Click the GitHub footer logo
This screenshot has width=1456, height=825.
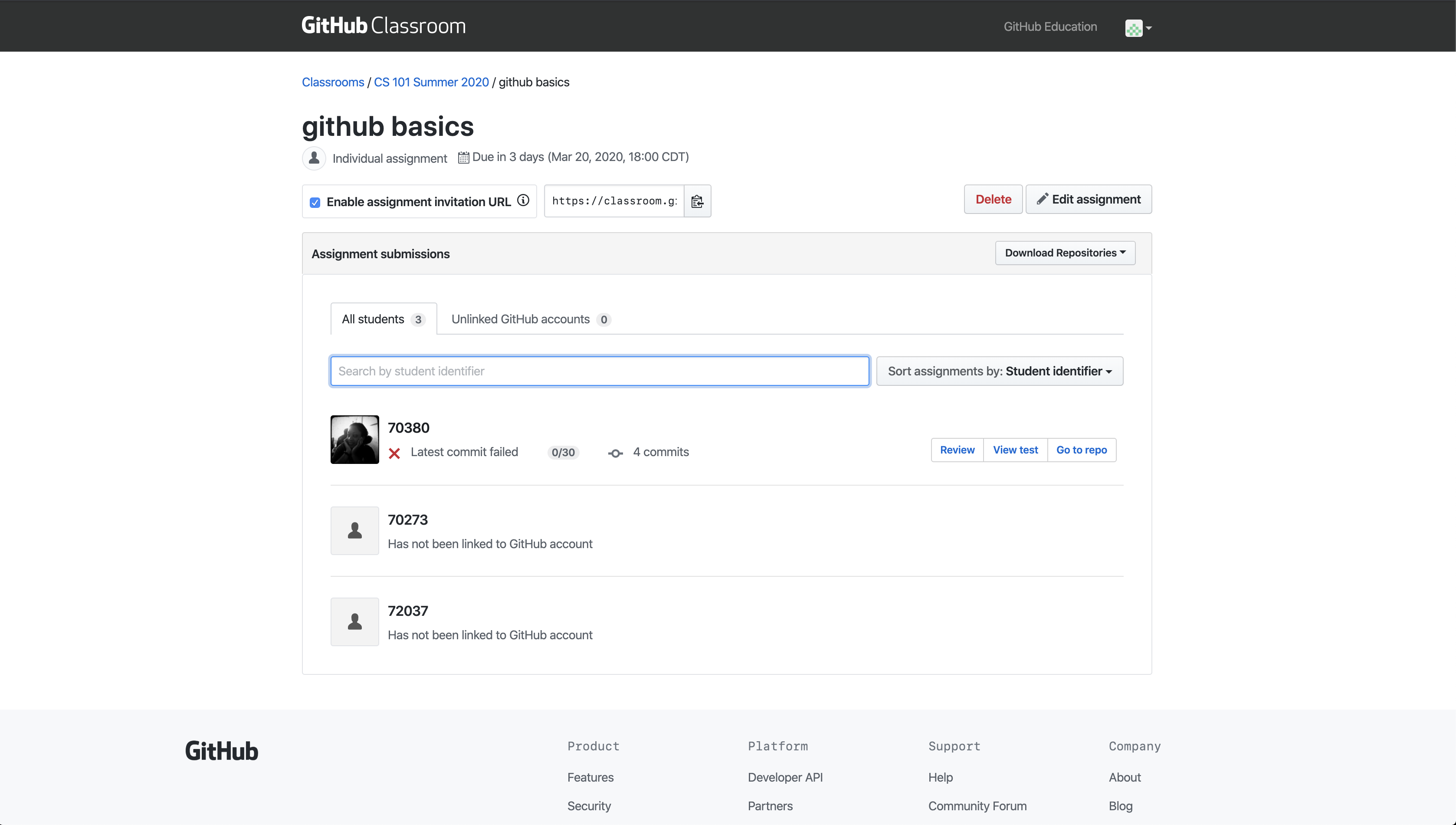[x=221, y=751]
